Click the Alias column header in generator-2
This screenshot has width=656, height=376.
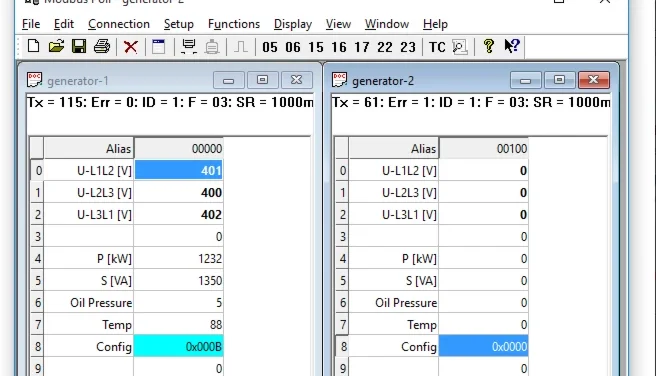394,148
